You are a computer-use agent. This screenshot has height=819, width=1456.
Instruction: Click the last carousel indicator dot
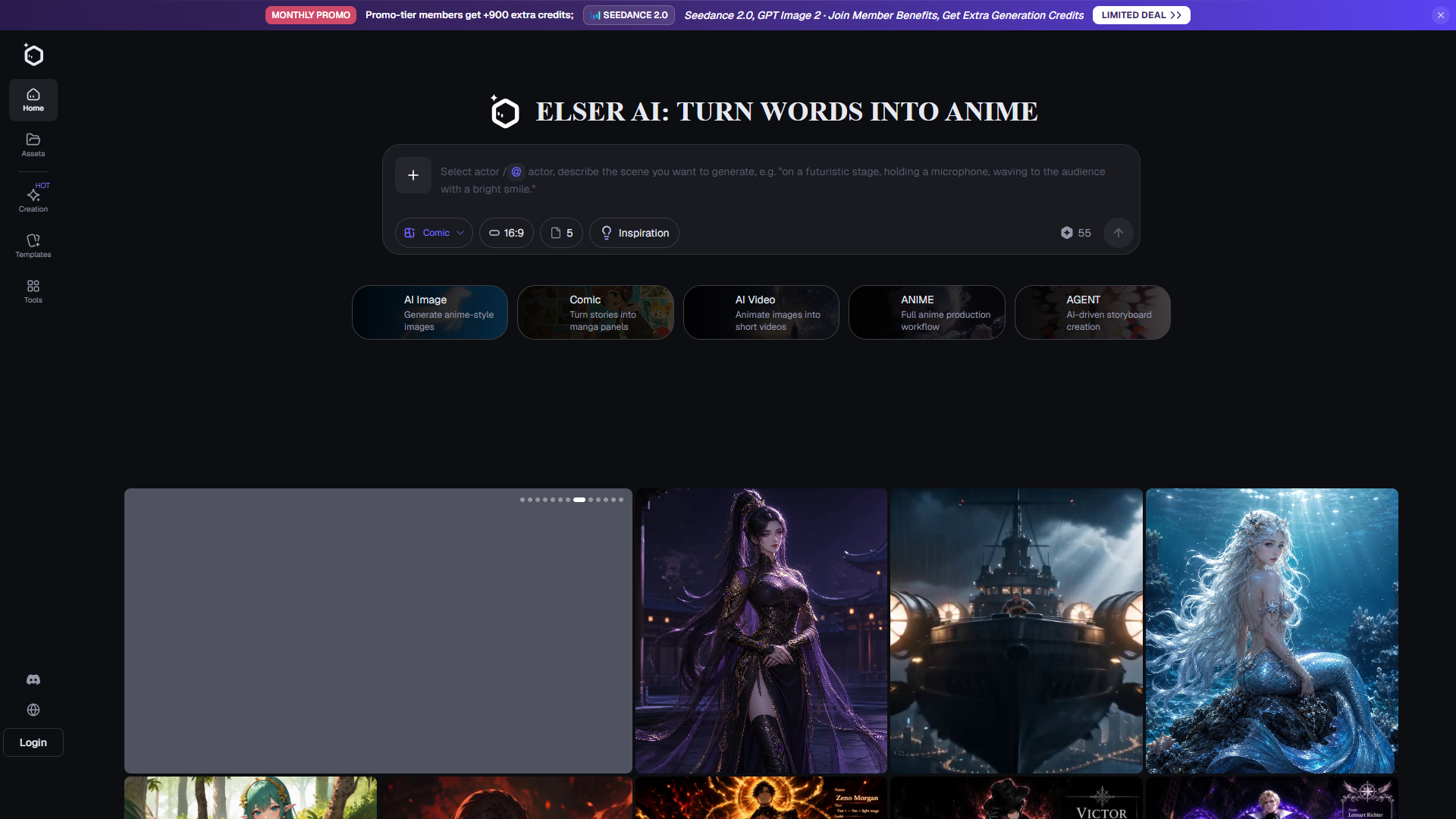621,500
